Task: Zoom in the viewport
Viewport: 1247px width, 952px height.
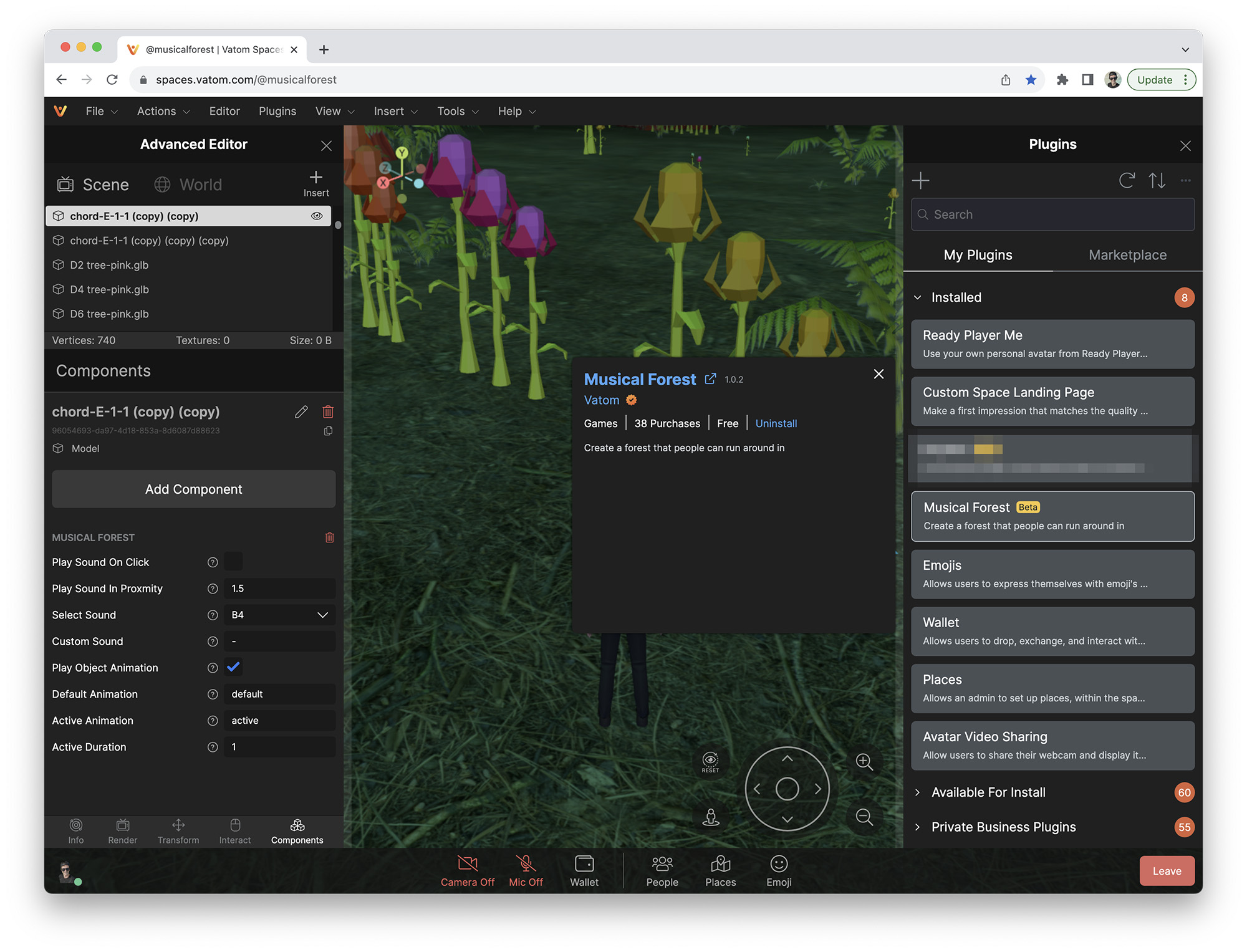Action: coord(864,762)
